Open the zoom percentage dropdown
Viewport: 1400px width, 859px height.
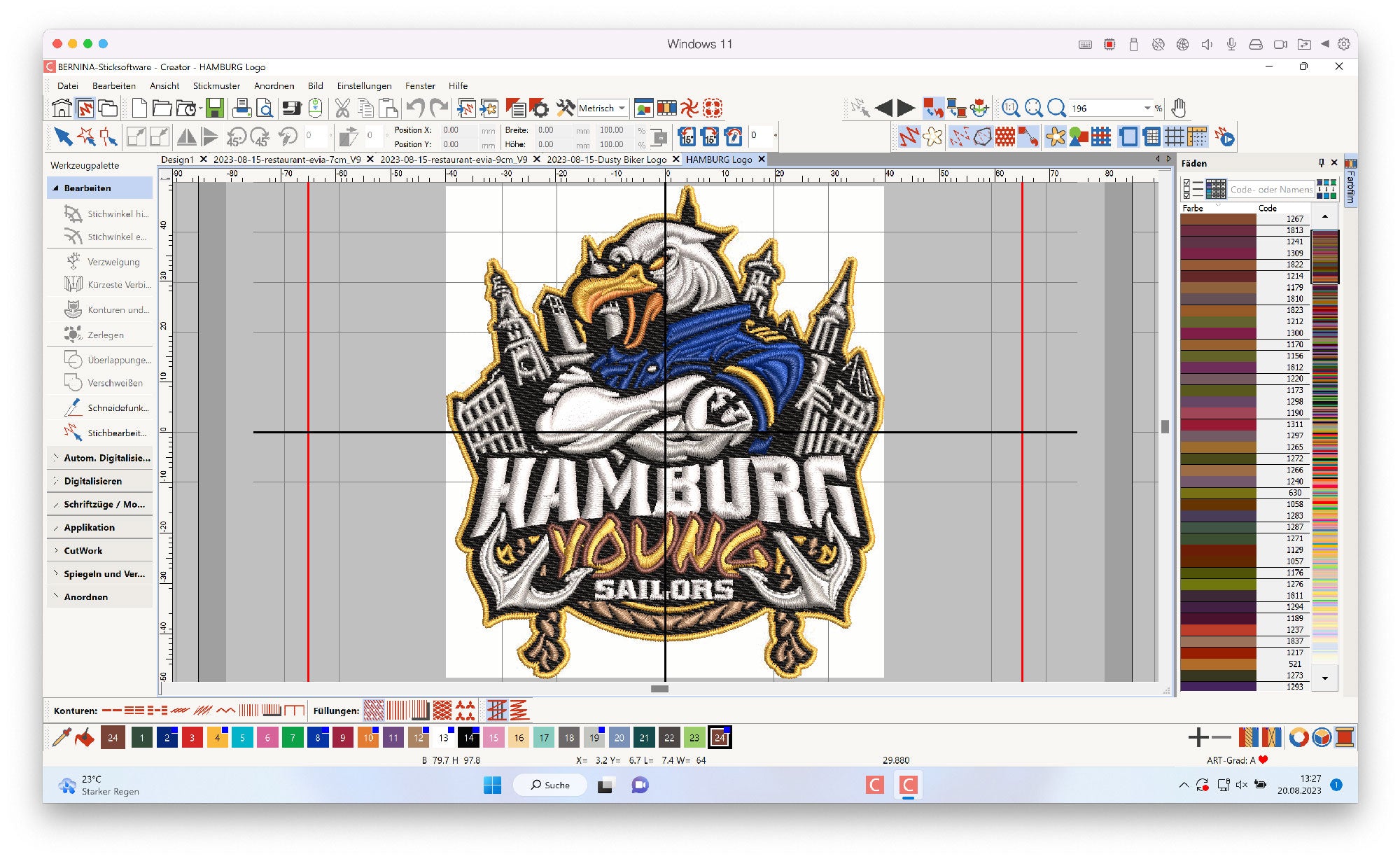coord(1147,108)
